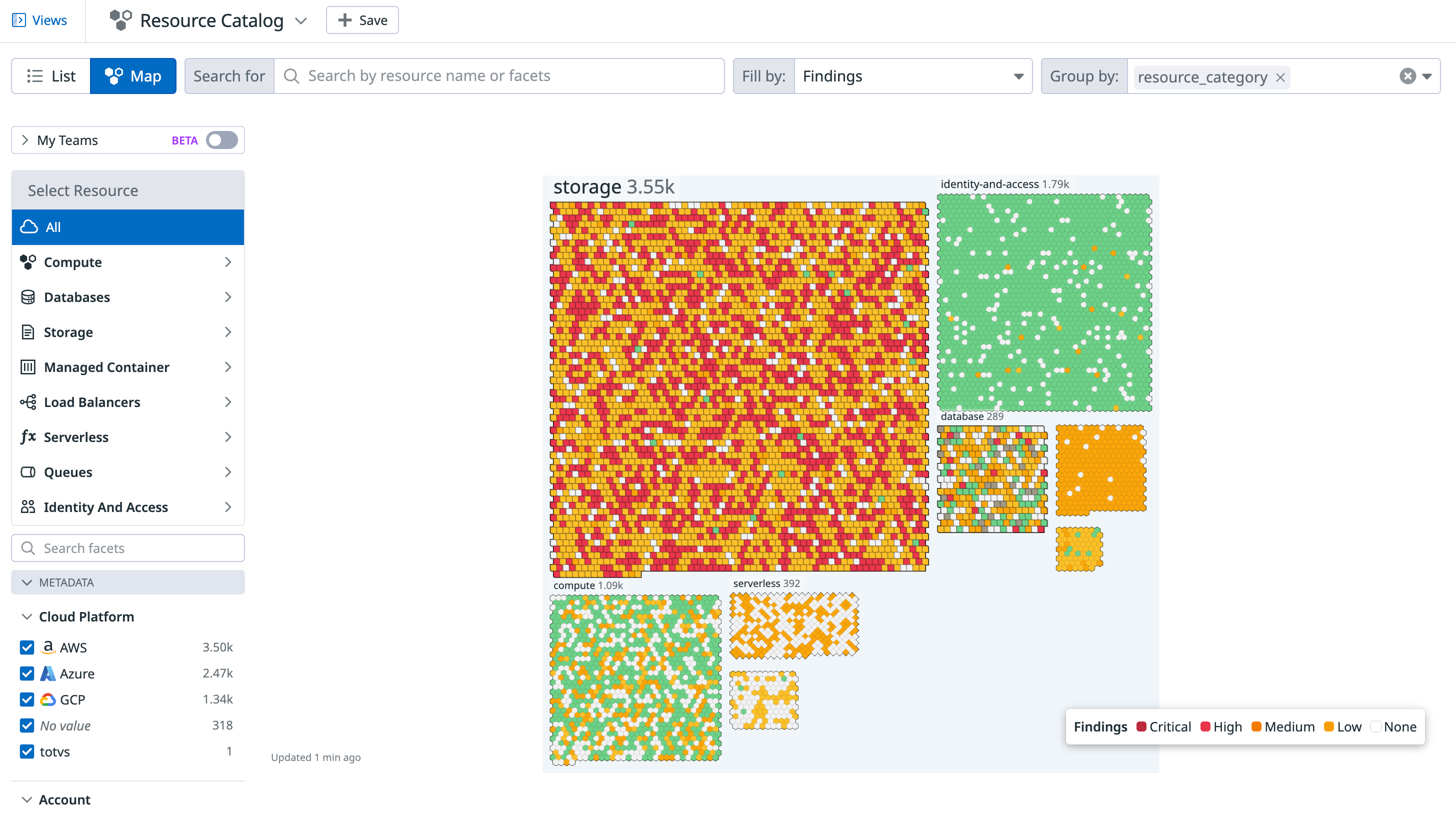Image resolution: width=1456 pixels, height=819 pixels.
Task: Collapse the Cloud Platform section
Action: pos(26,616)
